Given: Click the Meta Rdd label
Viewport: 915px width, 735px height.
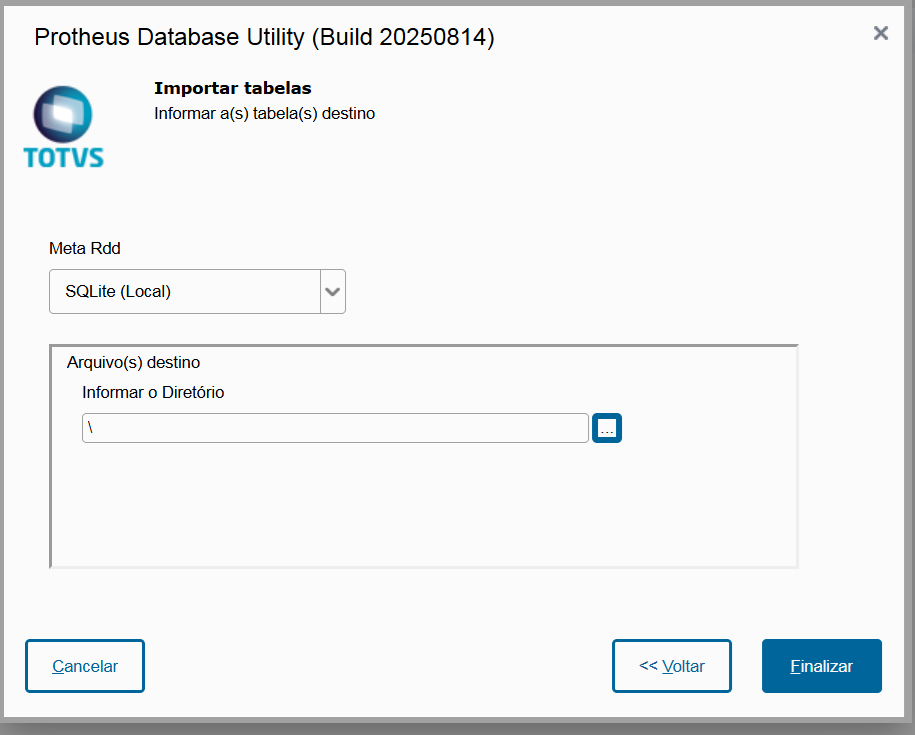Looking at the screenshot, I should (x=85, y=248).
